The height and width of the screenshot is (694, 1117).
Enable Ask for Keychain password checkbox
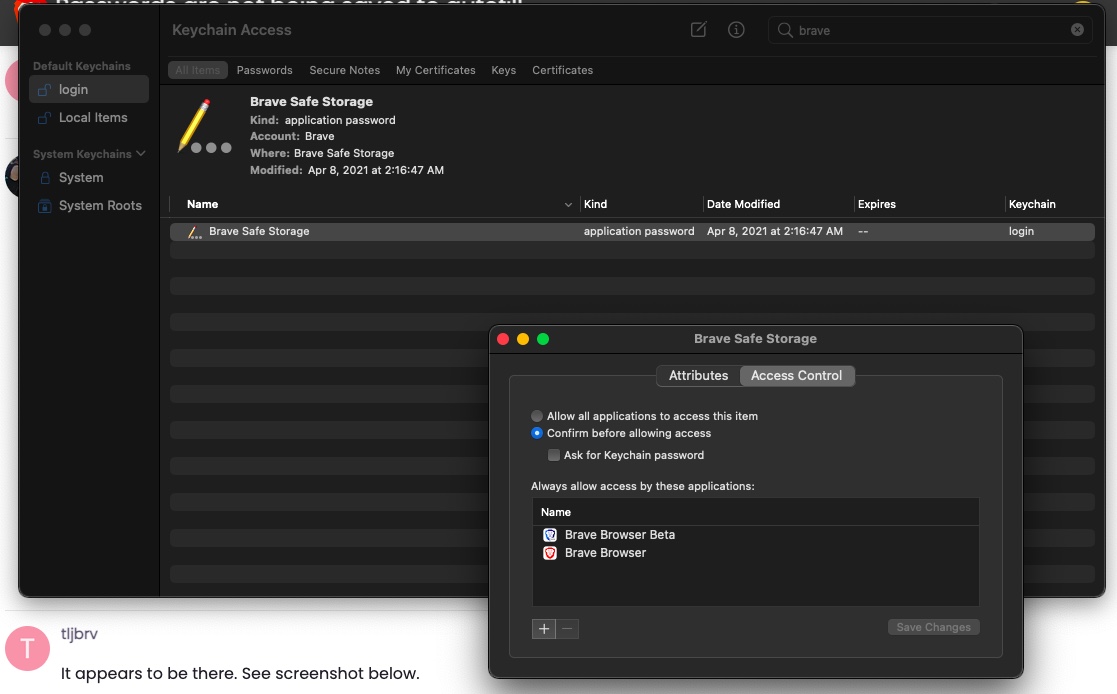(x=554, y=455)
